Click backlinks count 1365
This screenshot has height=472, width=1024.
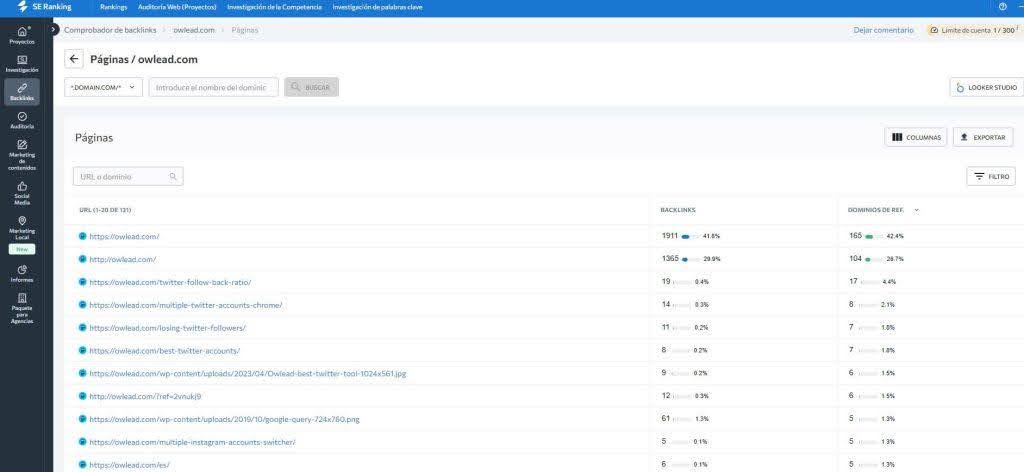[670, 259]
